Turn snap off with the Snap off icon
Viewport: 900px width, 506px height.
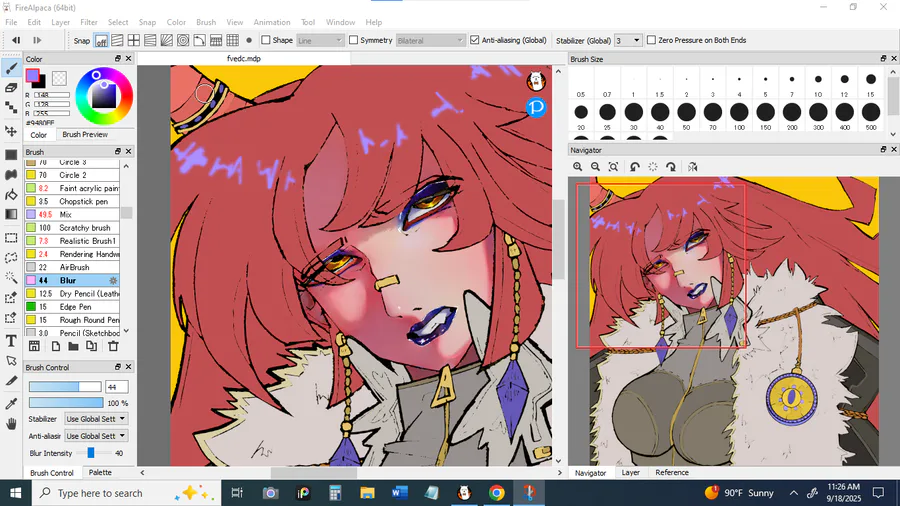(x=101, y=40)
